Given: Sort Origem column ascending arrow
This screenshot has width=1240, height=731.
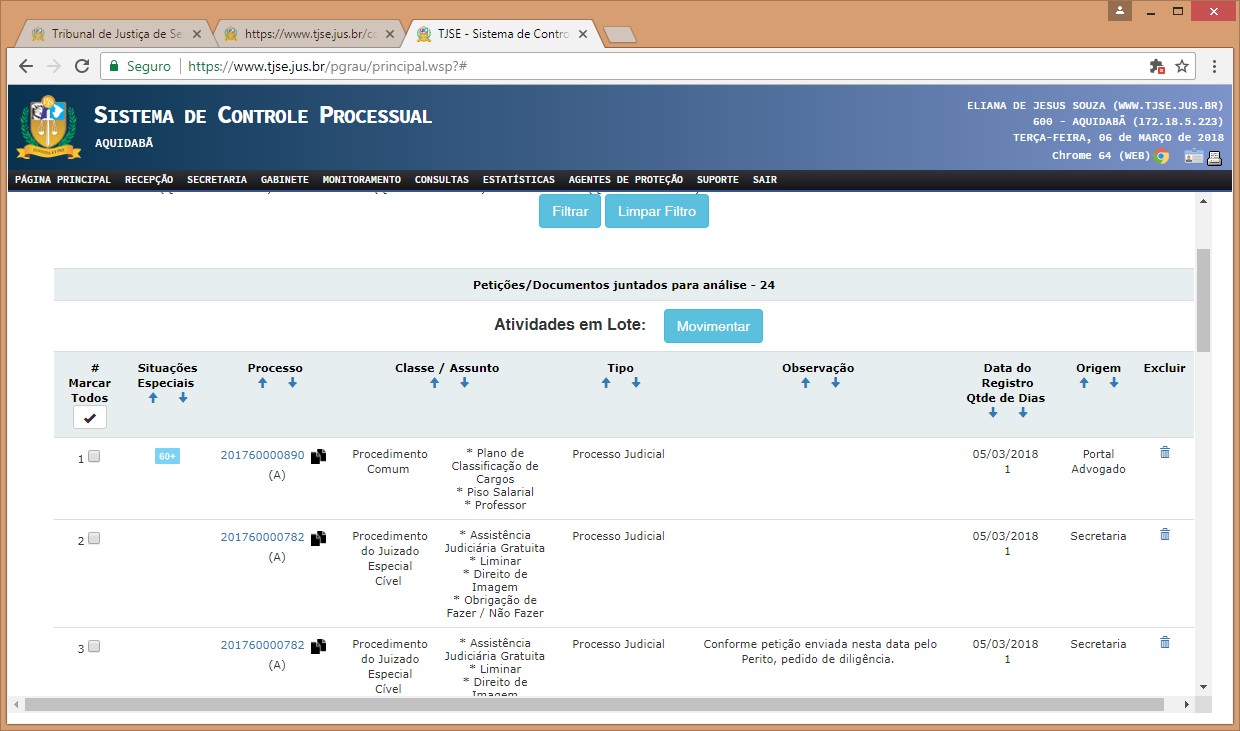Looking at the screenshot, I should coord(1084,383).
